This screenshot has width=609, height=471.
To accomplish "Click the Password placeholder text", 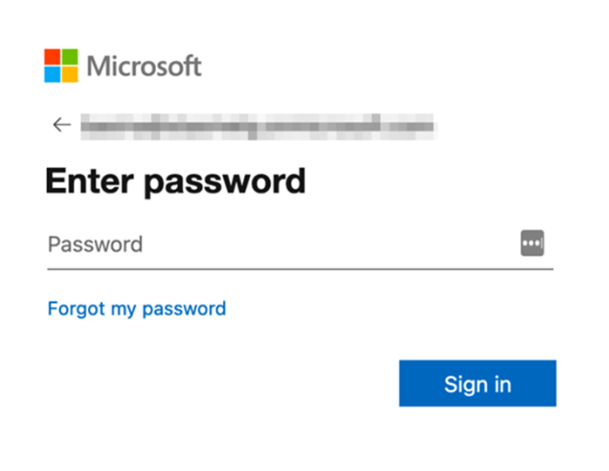I will click(95, 244).
